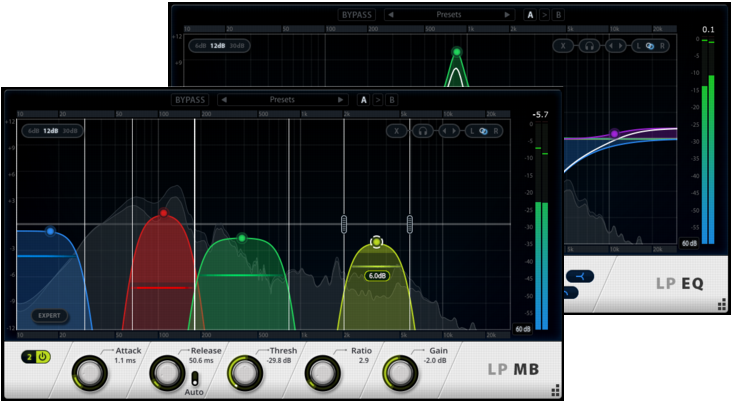Switch to the B setting in LP MB
Screen dimensions: 731x401
point(392,100)
